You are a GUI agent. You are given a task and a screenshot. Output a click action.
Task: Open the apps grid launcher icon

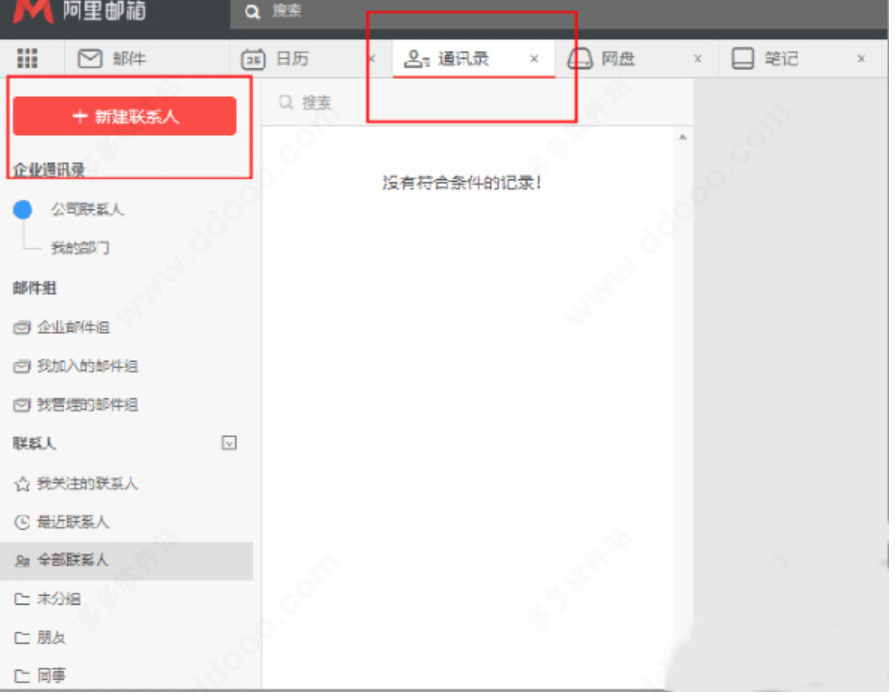(x=27, y=59)
